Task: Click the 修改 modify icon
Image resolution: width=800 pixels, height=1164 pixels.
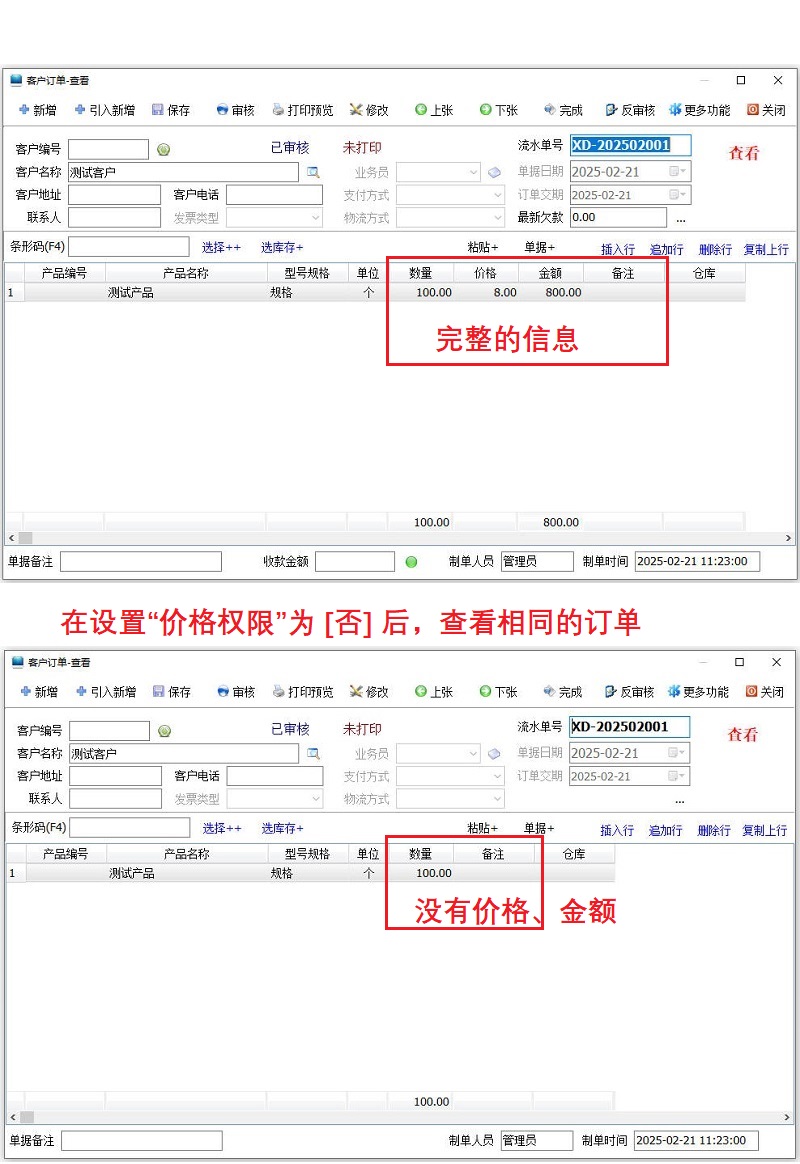Action: tap(366, 110)
